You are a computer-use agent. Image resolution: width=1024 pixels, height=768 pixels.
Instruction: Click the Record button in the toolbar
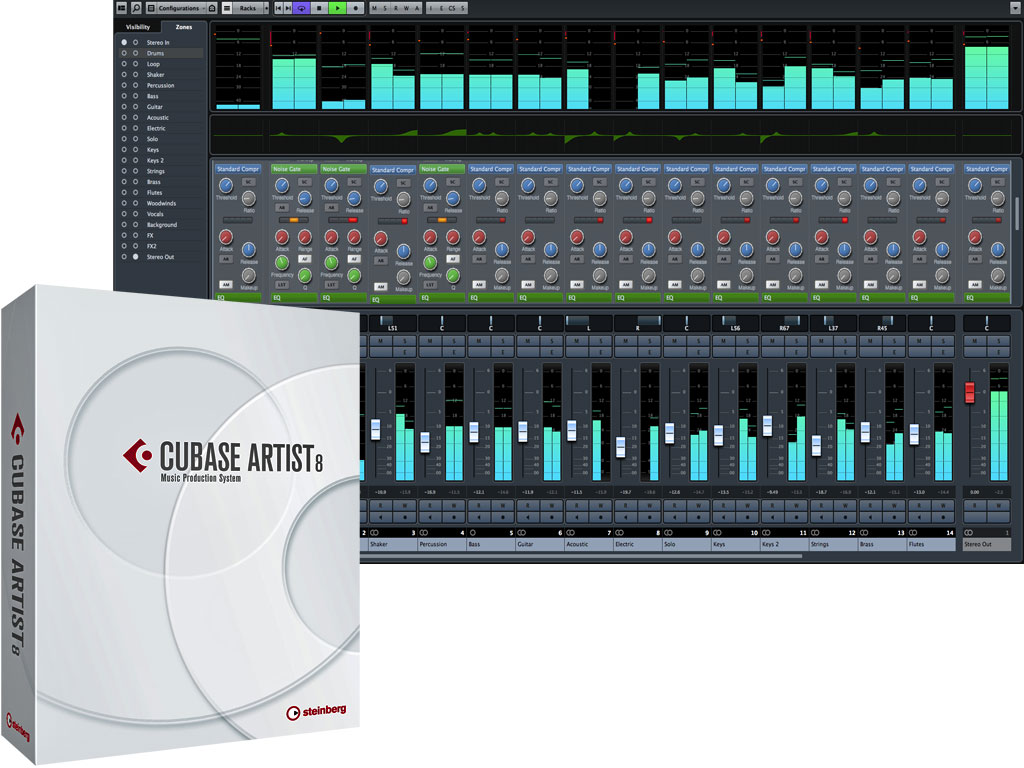coord(355,8)
